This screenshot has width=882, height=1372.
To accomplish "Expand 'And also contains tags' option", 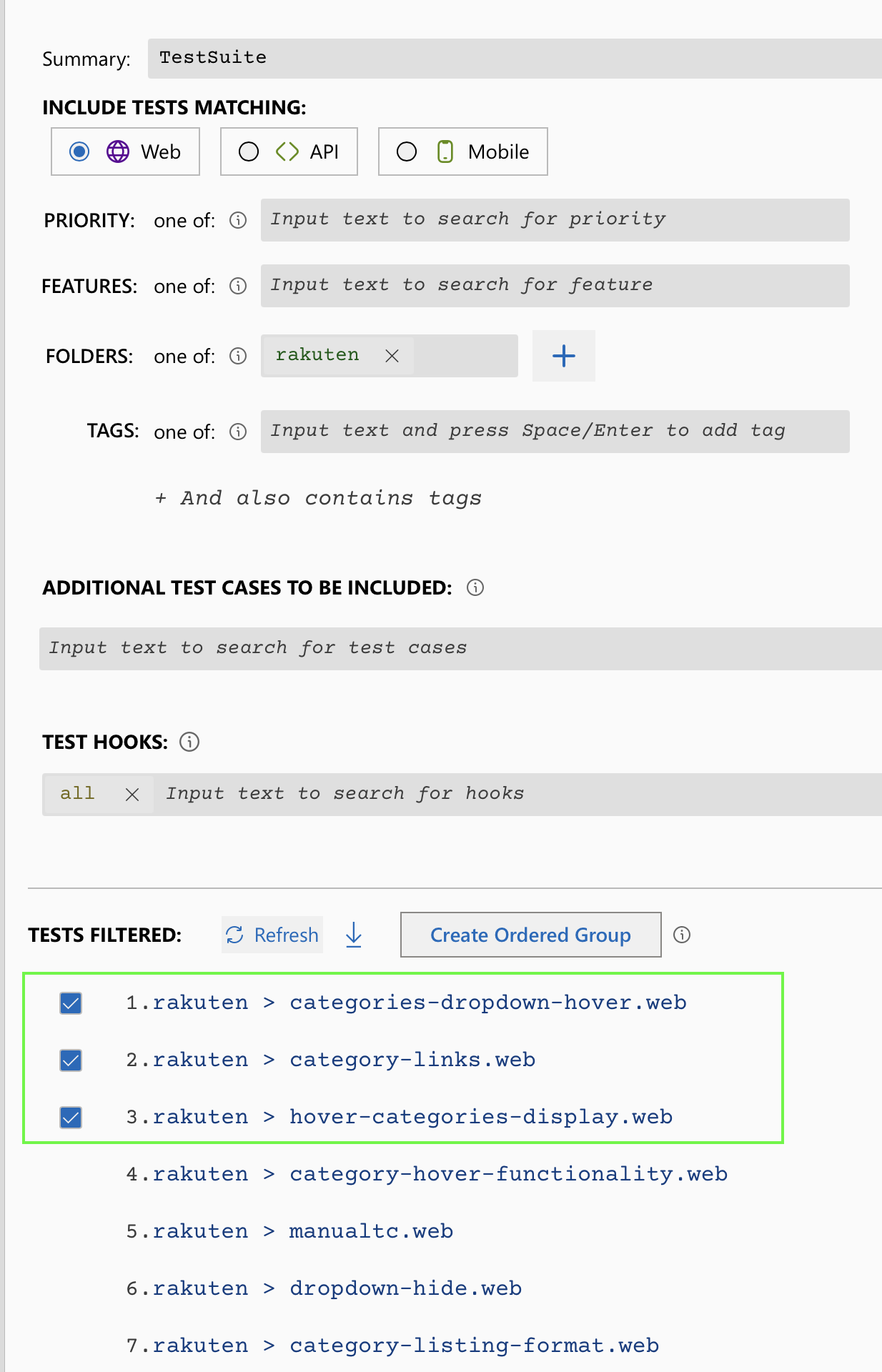I will pos(318,498).
